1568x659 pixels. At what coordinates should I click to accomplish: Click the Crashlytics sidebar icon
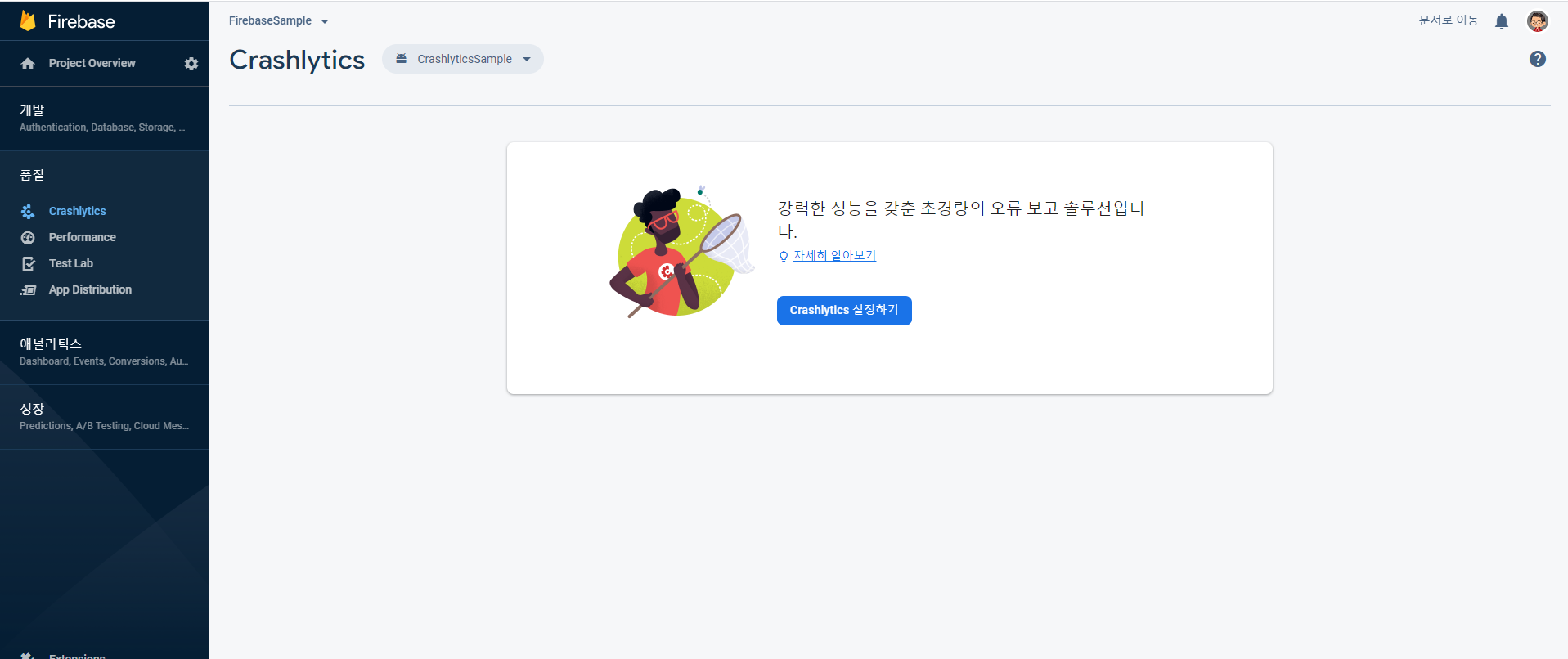28,212
